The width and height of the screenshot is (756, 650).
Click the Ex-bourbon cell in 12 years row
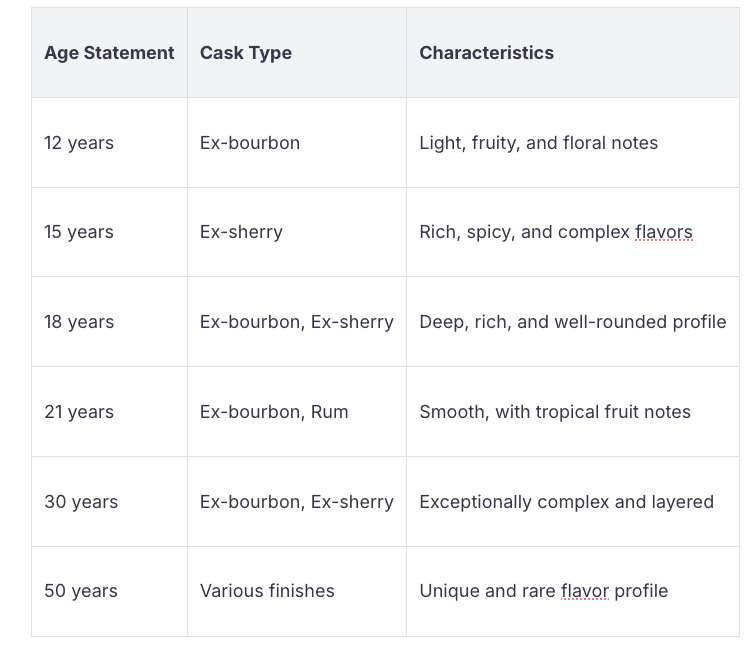click(x=250, y=143)
